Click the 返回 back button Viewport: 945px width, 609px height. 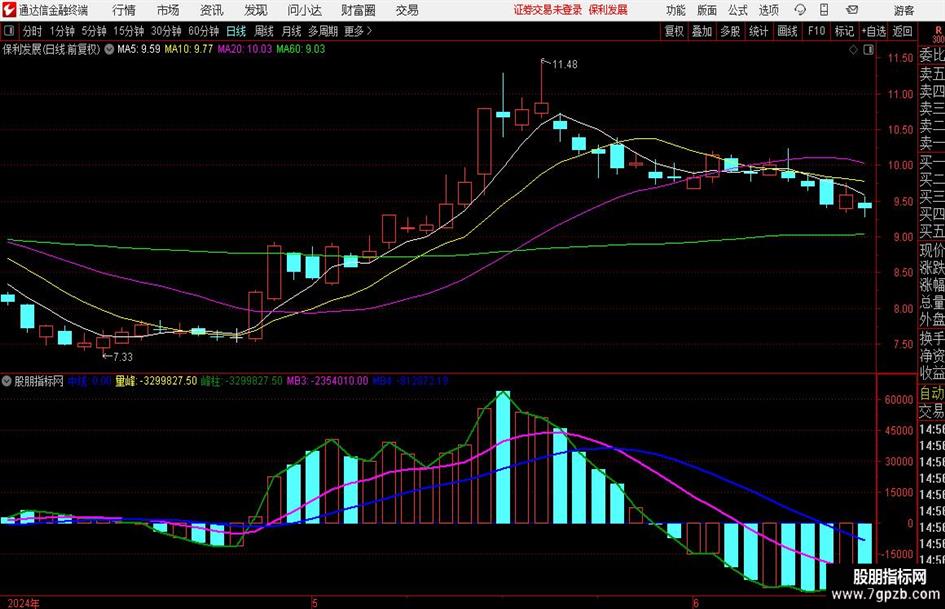pos(902,31)
